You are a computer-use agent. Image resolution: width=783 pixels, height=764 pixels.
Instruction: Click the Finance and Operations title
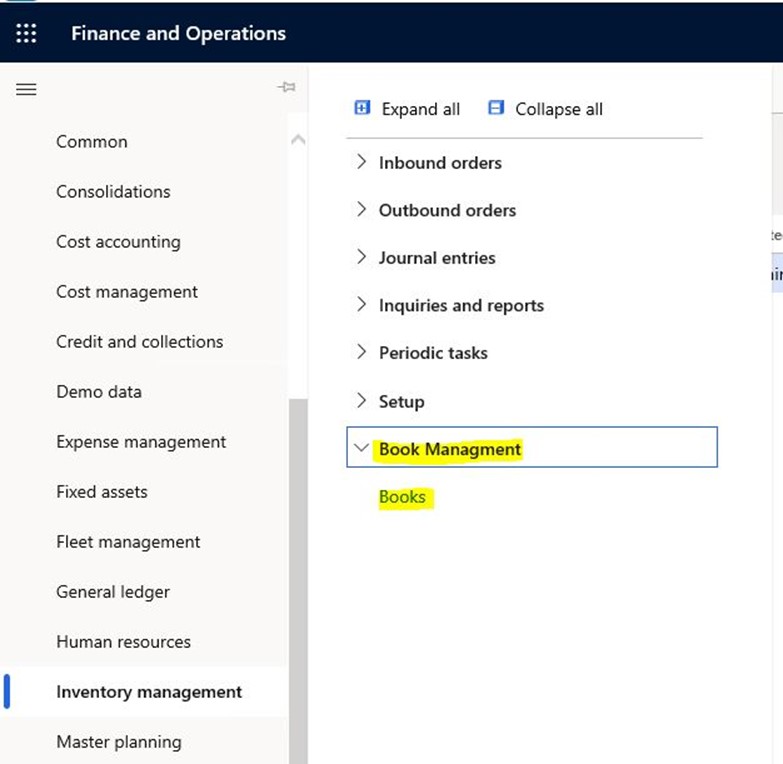pyautogui.click(x=178, y=33)
